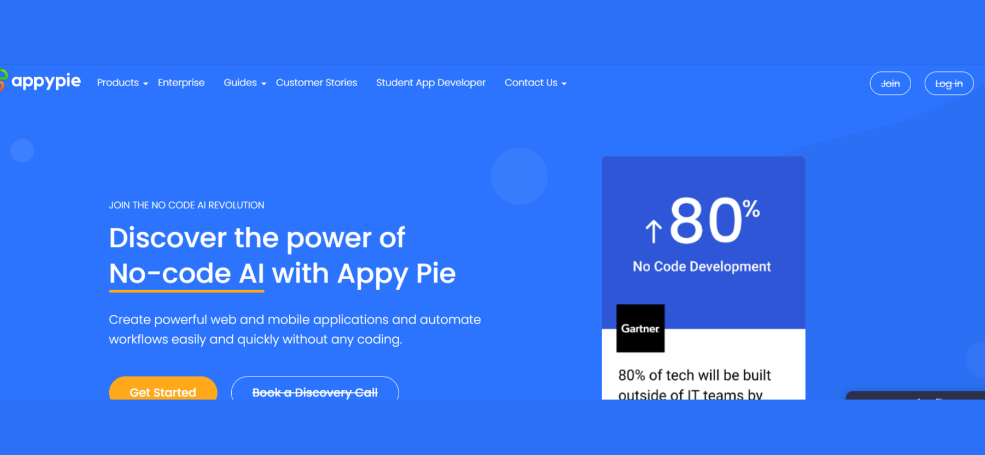This screenshot has height=455, width=985.
Task: Open the Guides menu
Action: [240, 83]
